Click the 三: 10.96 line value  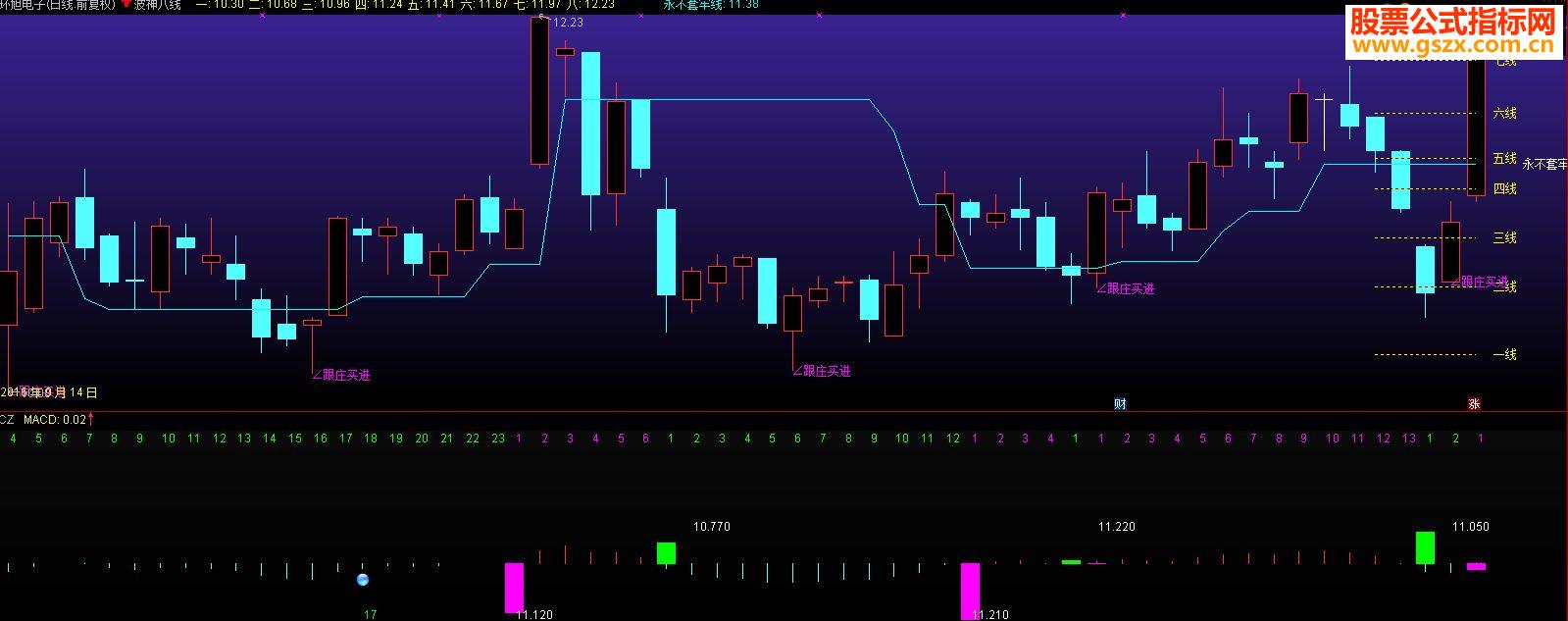point(325,5)
